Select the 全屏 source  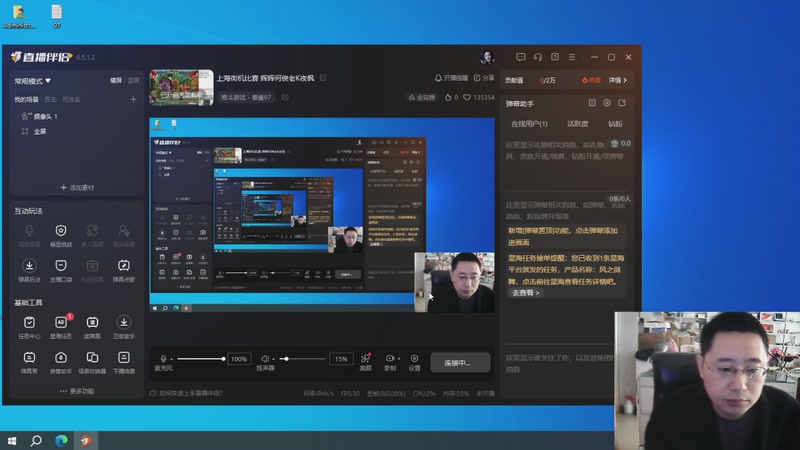[34, 132]
